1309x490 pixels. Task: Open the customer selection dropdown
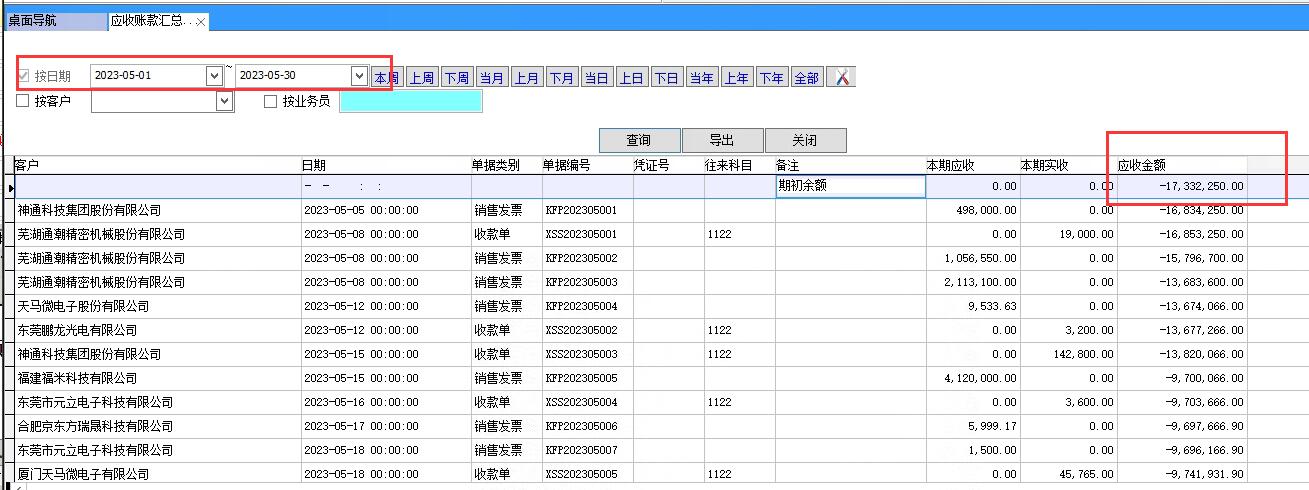(x=224, y=101)
